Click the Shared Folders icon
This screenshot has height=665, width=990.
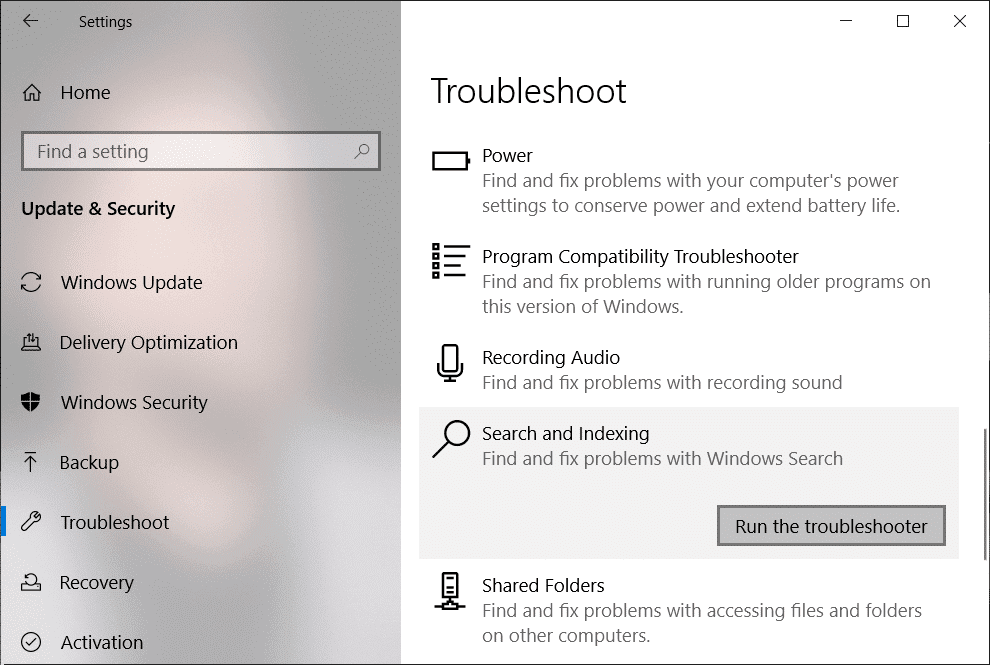(x=450, y=591)
